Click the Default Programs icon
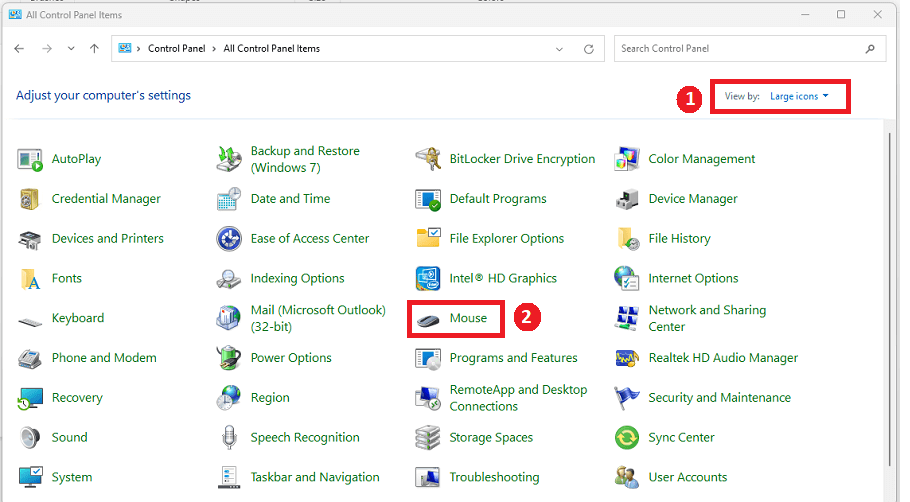 (428, 199)
